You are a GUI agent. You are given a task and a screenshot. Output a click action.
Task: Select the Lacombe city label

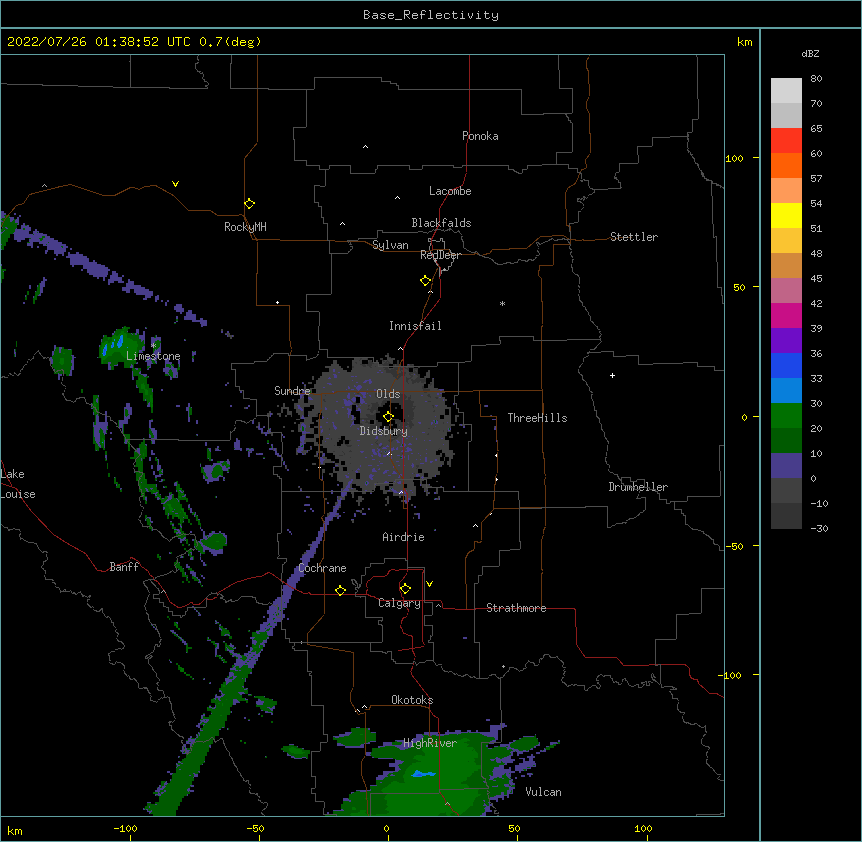pos(450,191)
